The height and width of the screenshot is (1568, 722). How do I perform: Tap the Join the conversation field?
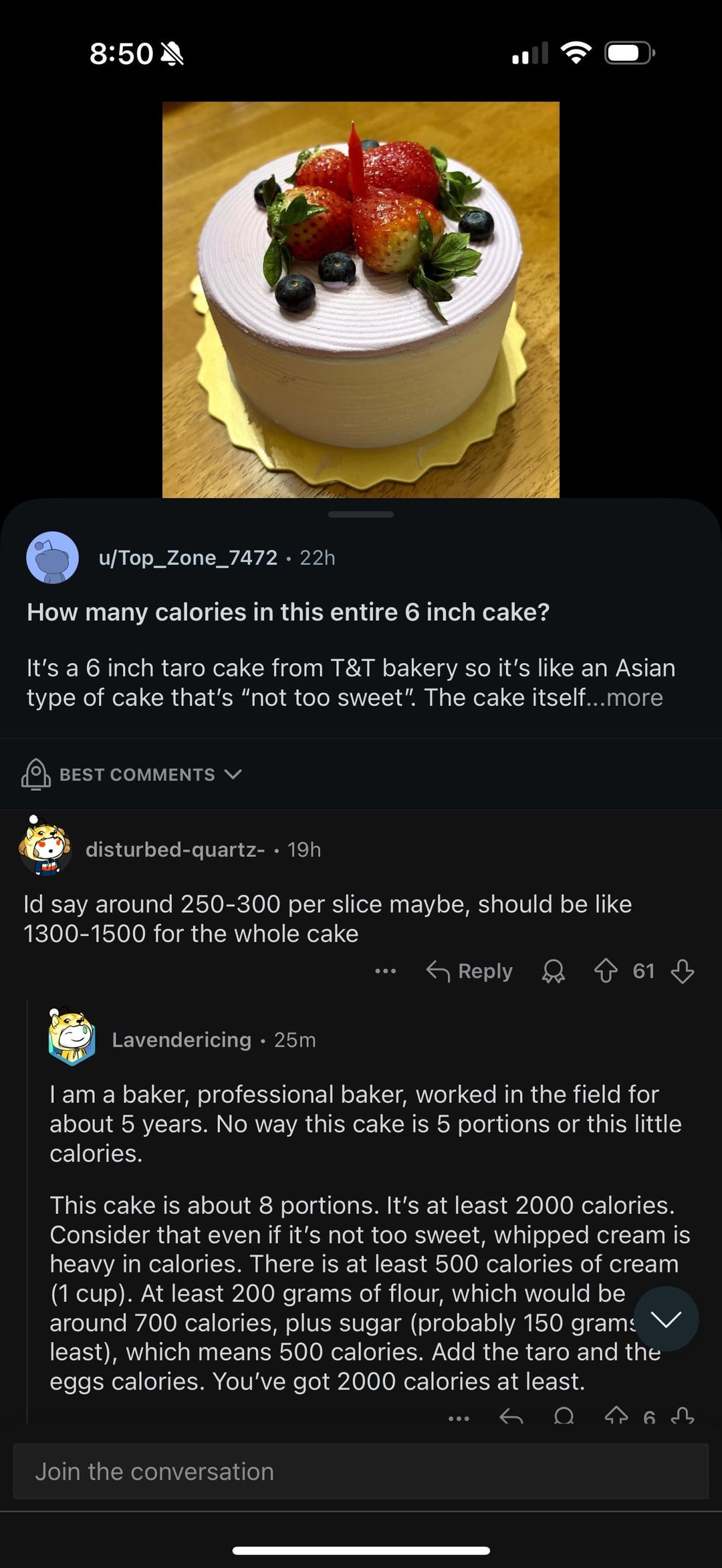pos(361,1471)
